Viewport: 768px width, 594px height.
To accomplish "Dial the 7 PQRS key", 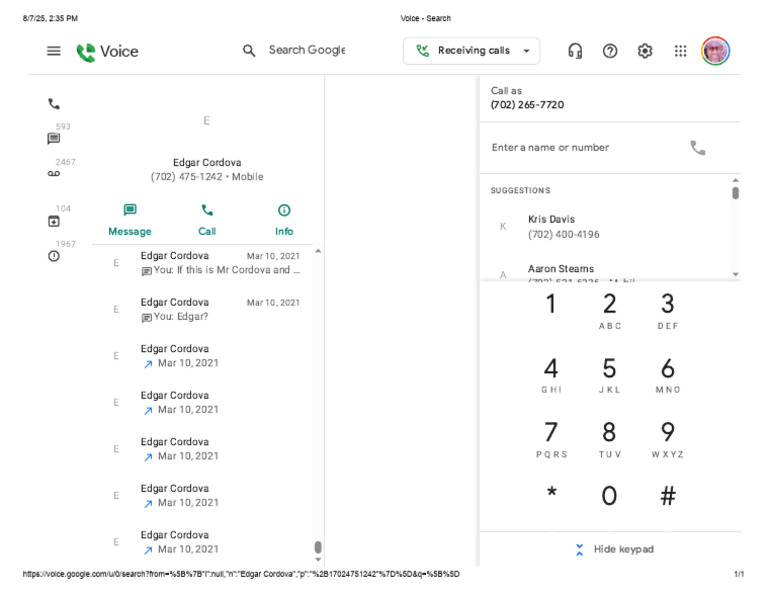I will (x=551, y=439).
